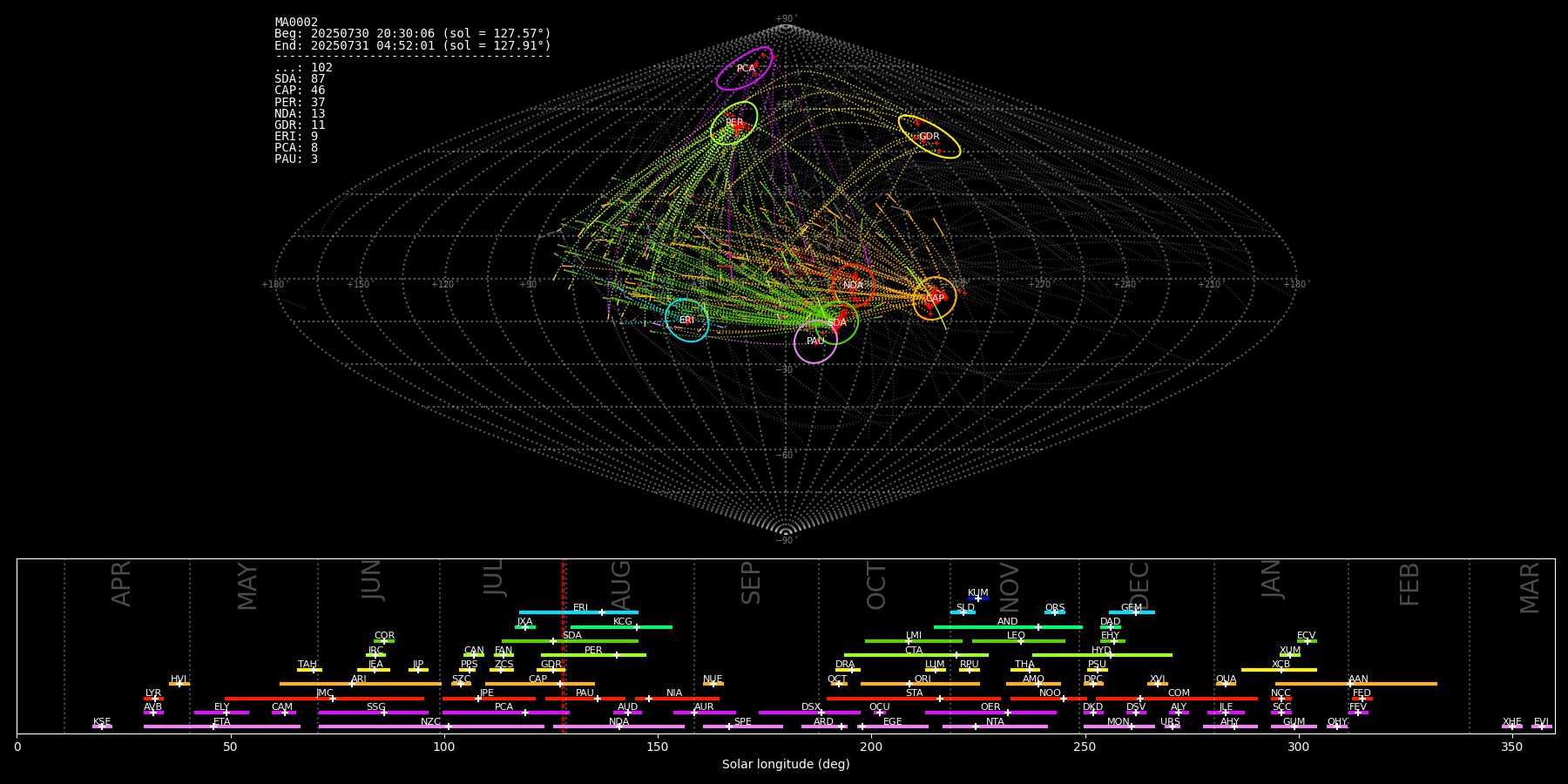The height and width of the screenshot is (784, 1568).
Task: Select the PAU radiant circle on sky map
Action: [x=815, y=341]
